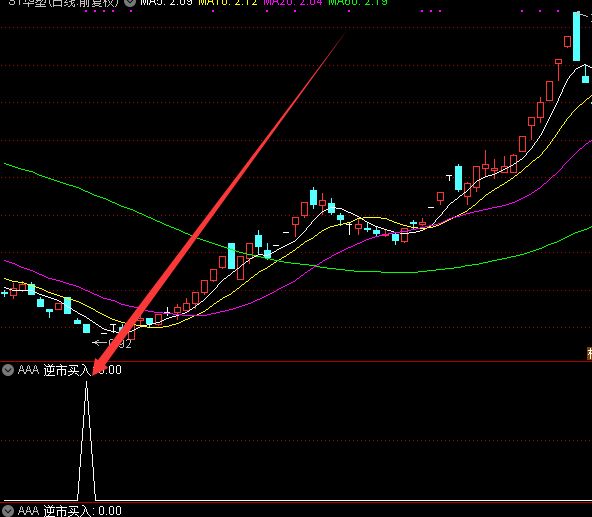Image resolution: width=592 pixels, height=517 pixels.
Task: Click the 逆市买入 label in first panel
Action: click(67, 370)
